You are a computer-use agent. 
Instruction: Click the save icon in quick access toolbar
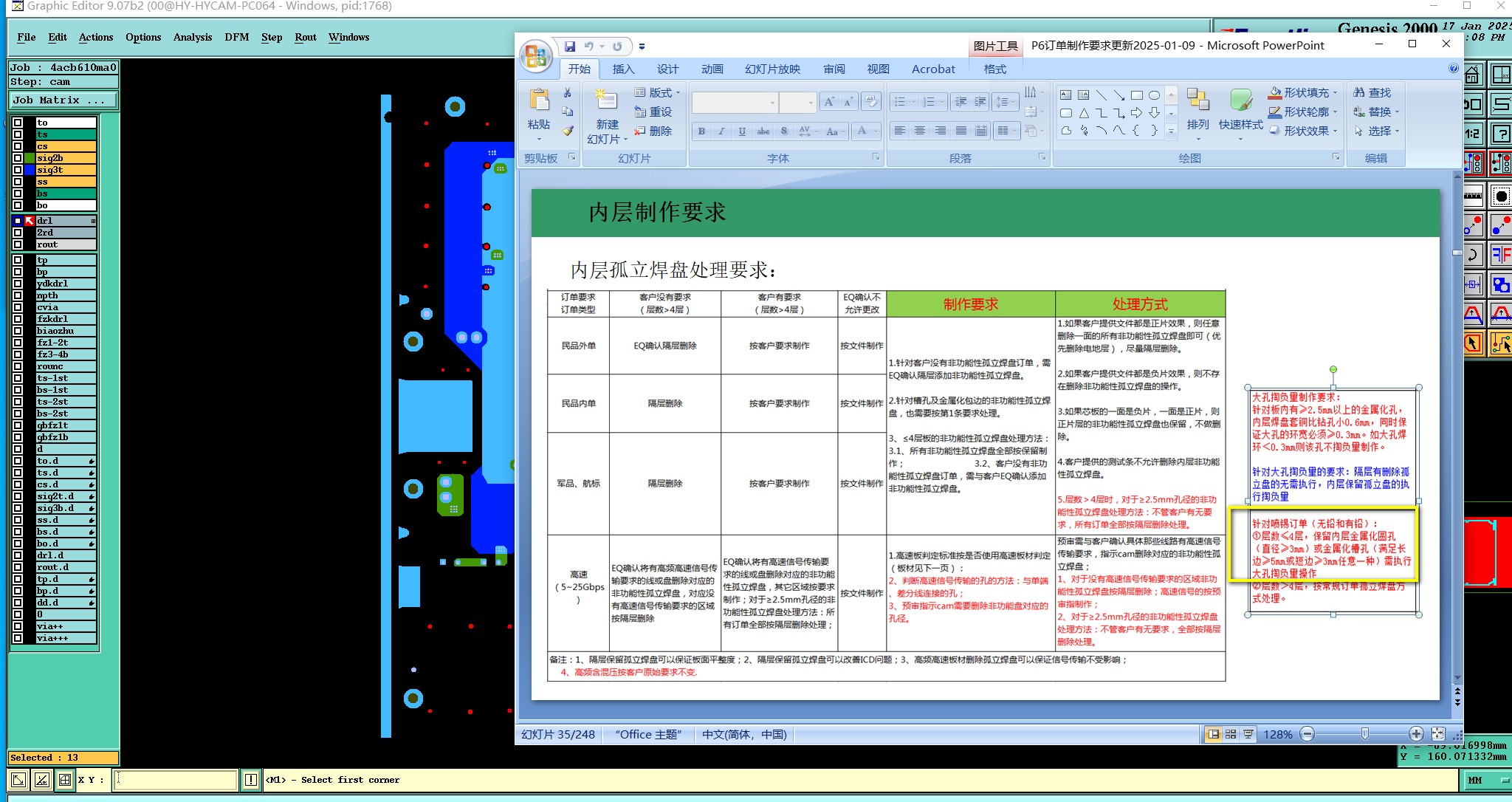click(570, 47)
